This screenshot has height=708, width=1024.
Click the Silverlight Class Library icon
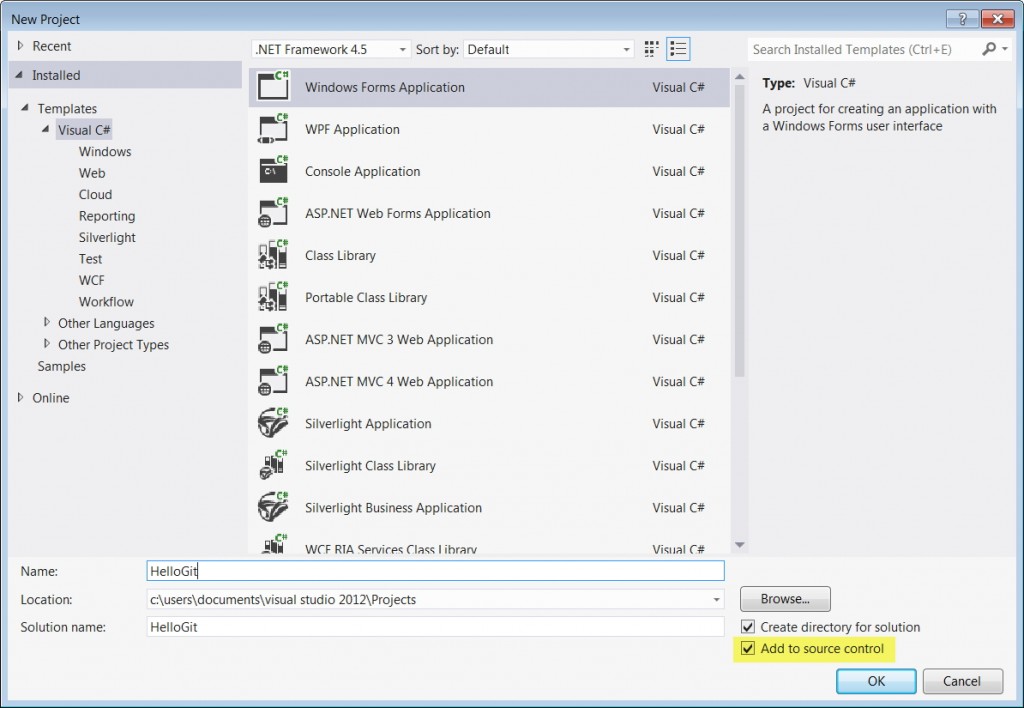click(x=273, y=465)
